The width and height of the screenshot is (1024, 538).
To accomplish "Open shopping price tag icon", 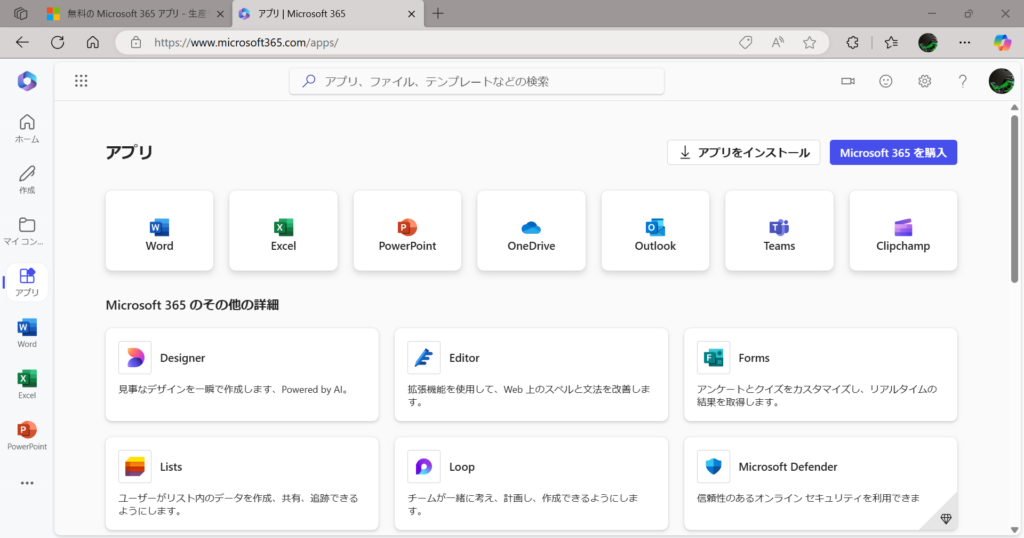I will 745,42.
